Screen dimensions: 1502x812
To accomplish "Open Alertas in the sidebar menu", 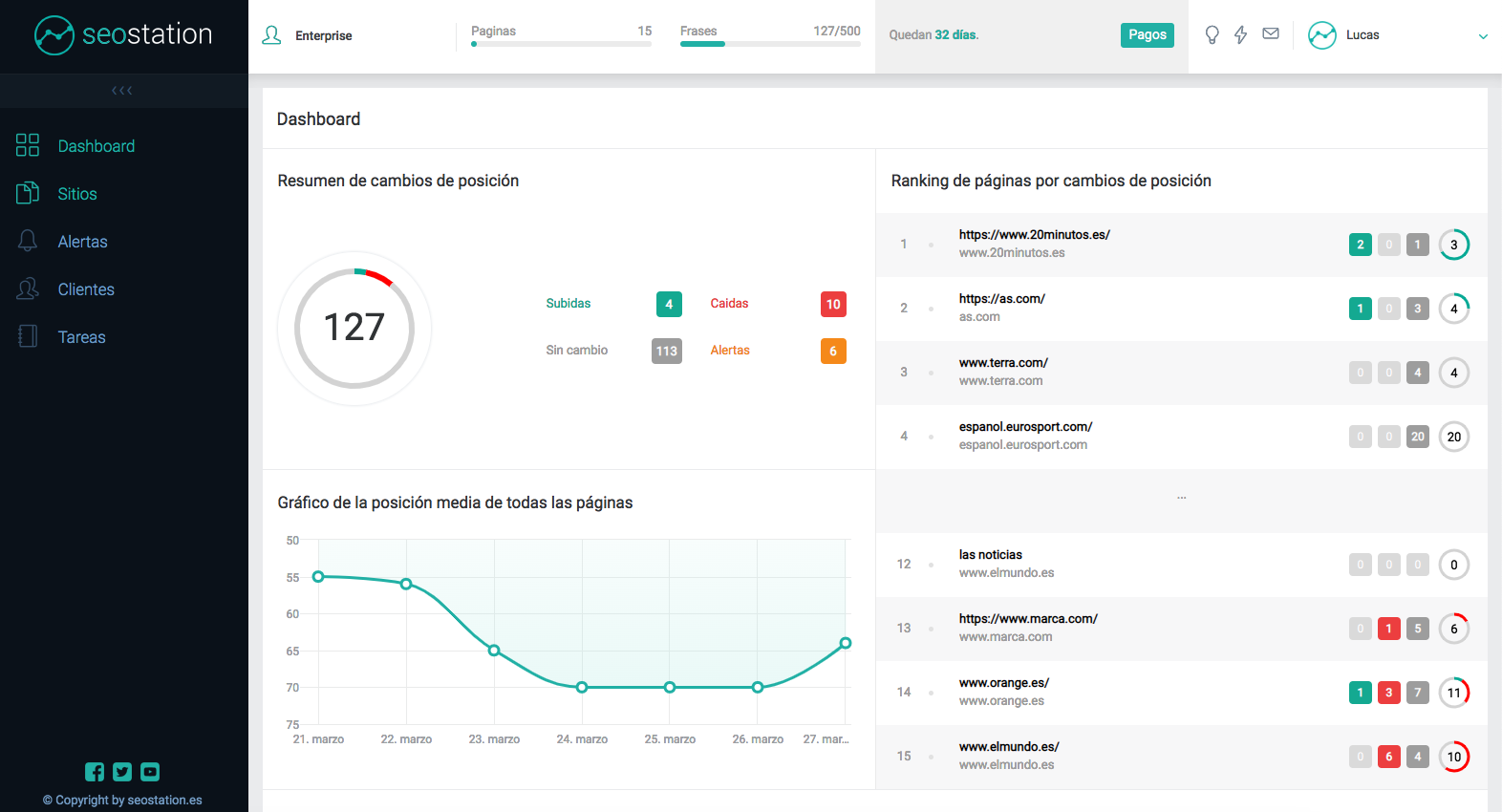I will click(x=82, y=242).
